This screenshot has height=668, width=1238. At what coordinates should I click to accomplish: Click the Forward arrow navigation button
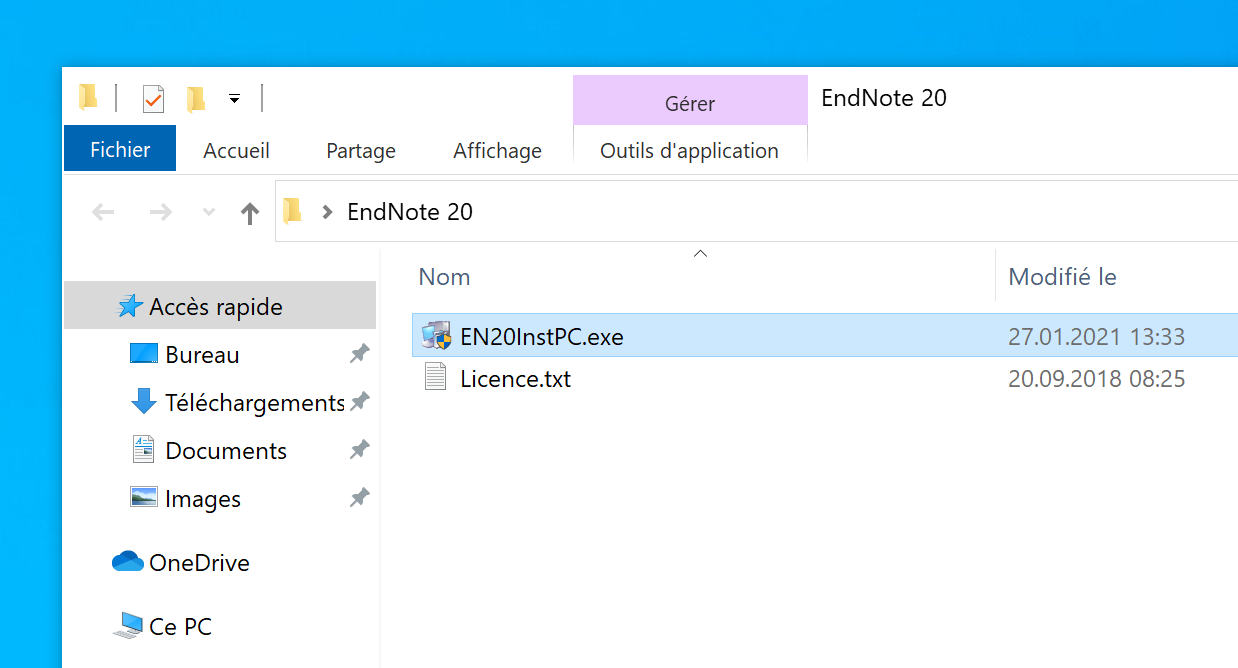[x=160, y=212]
